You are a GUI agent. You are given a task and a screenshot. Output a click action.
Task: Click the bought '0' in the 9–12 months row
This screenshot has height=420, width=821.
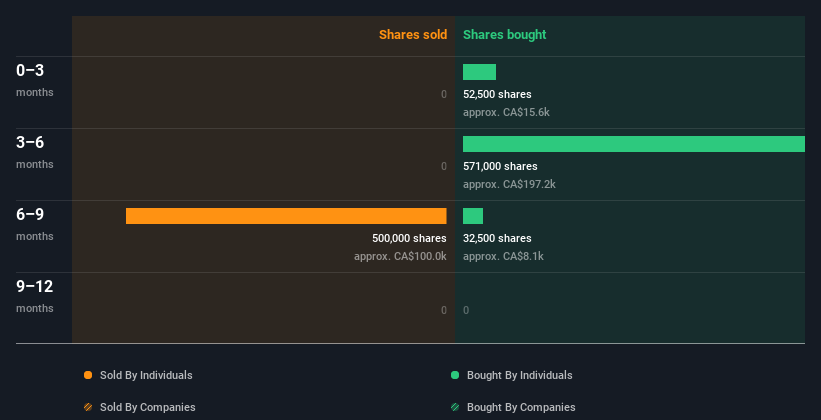pos(466,310)
